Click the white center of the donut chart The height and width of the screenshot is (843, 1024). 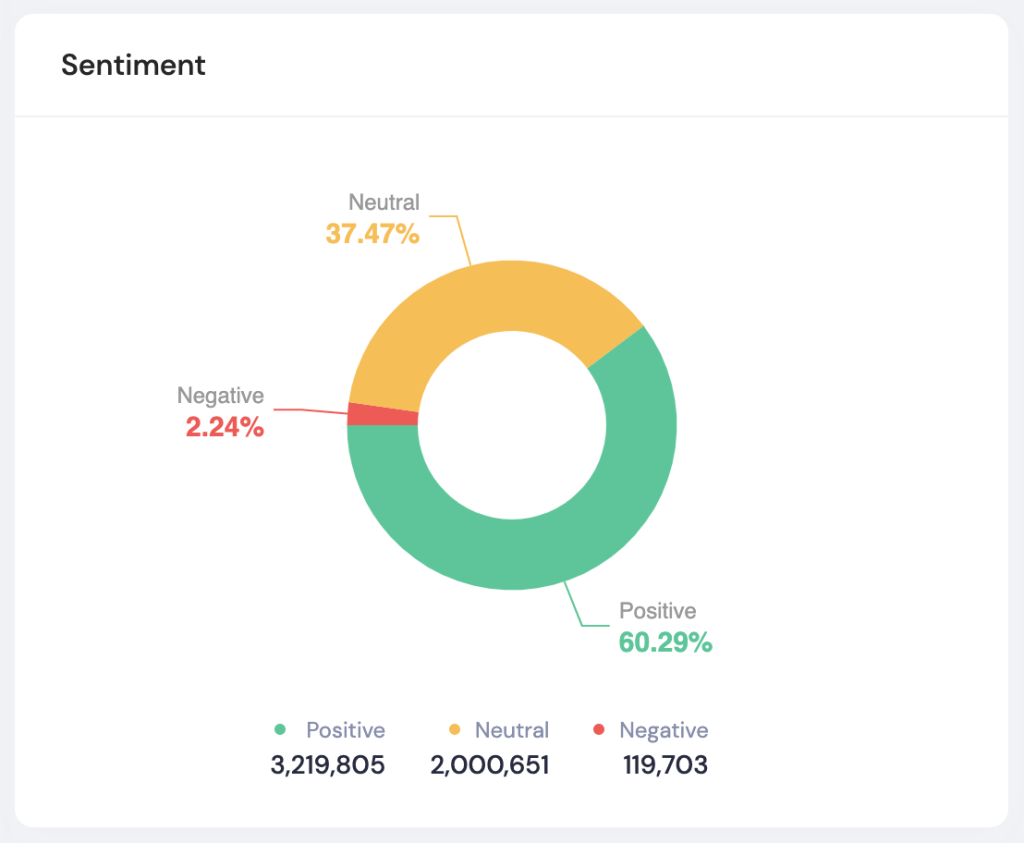(x=512, y=425)
